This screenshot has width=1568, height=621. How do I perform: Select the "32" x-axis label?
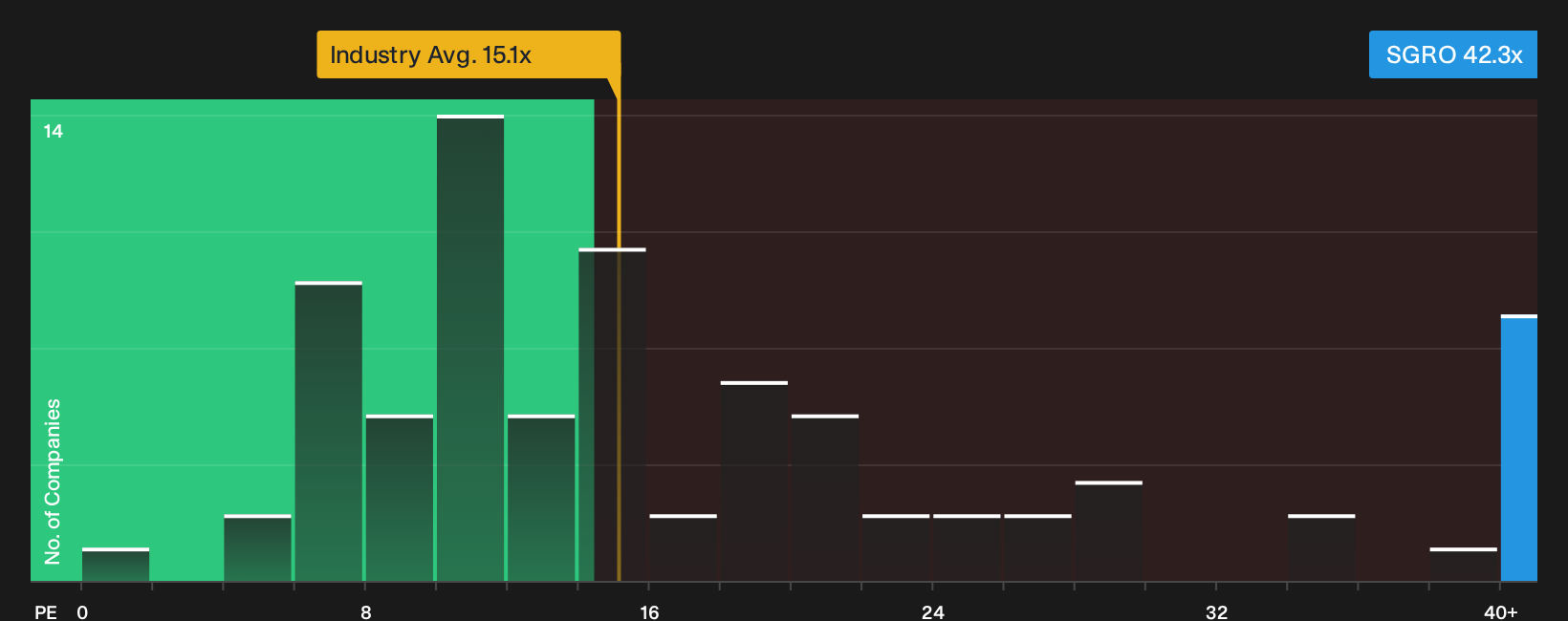click(x=1216, y=611)
